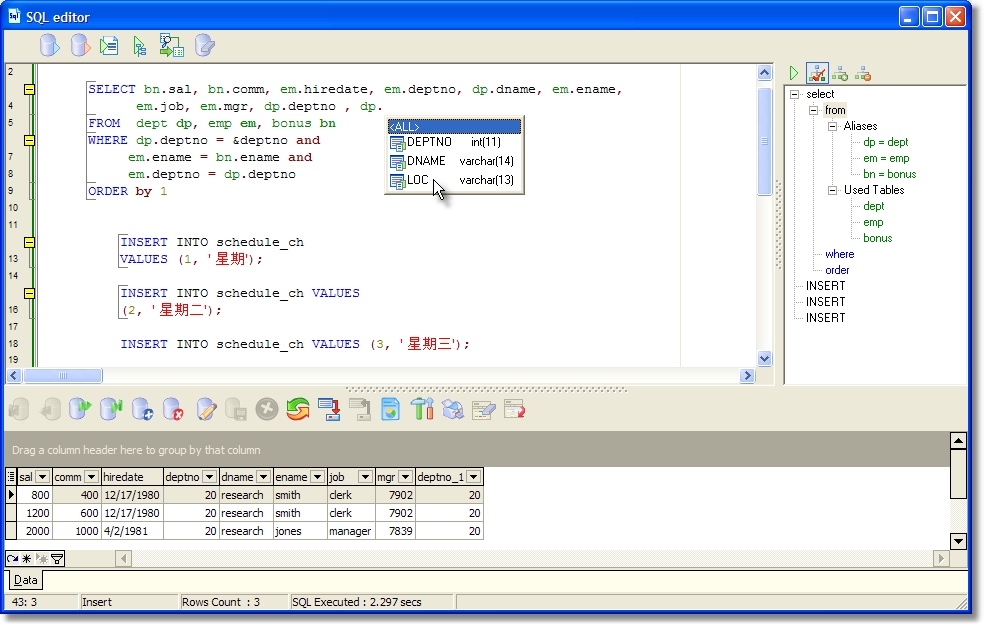This screenshot has width=984, height=626.
Task: Select 'em = emp' alias in tree
Action: [886, 159]
